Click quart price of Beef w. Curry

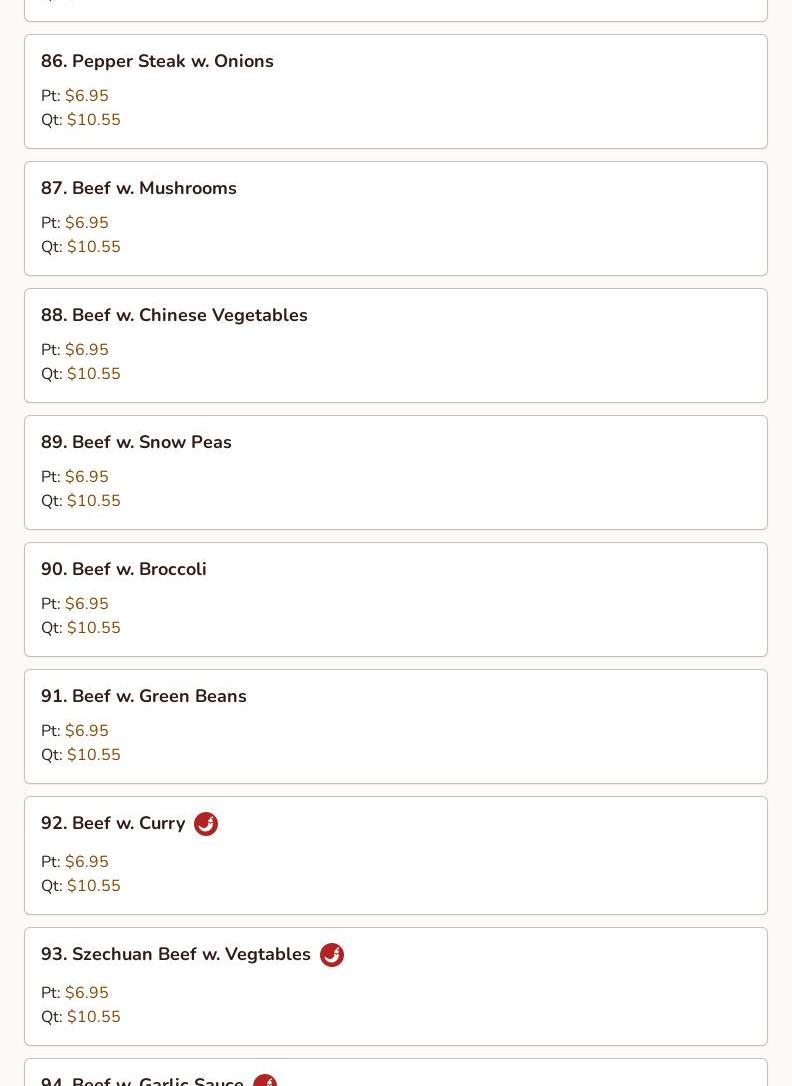94,886
